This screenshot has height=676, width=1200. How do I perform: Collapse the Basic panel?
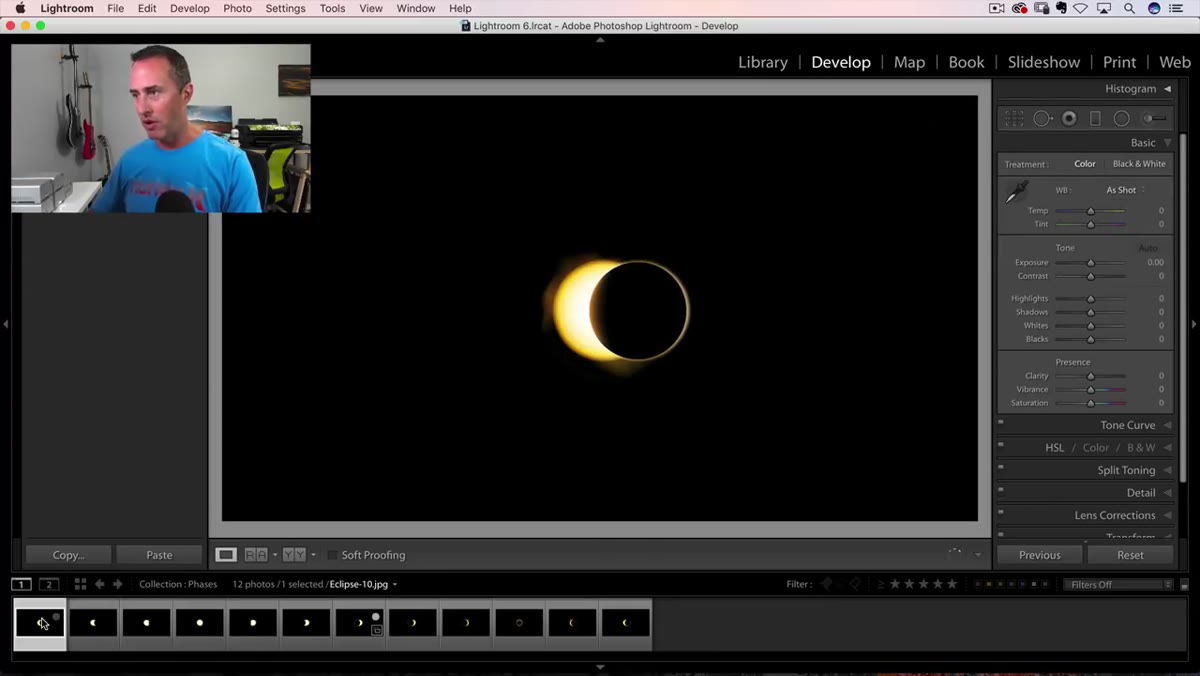click(x=1167, y=143)
